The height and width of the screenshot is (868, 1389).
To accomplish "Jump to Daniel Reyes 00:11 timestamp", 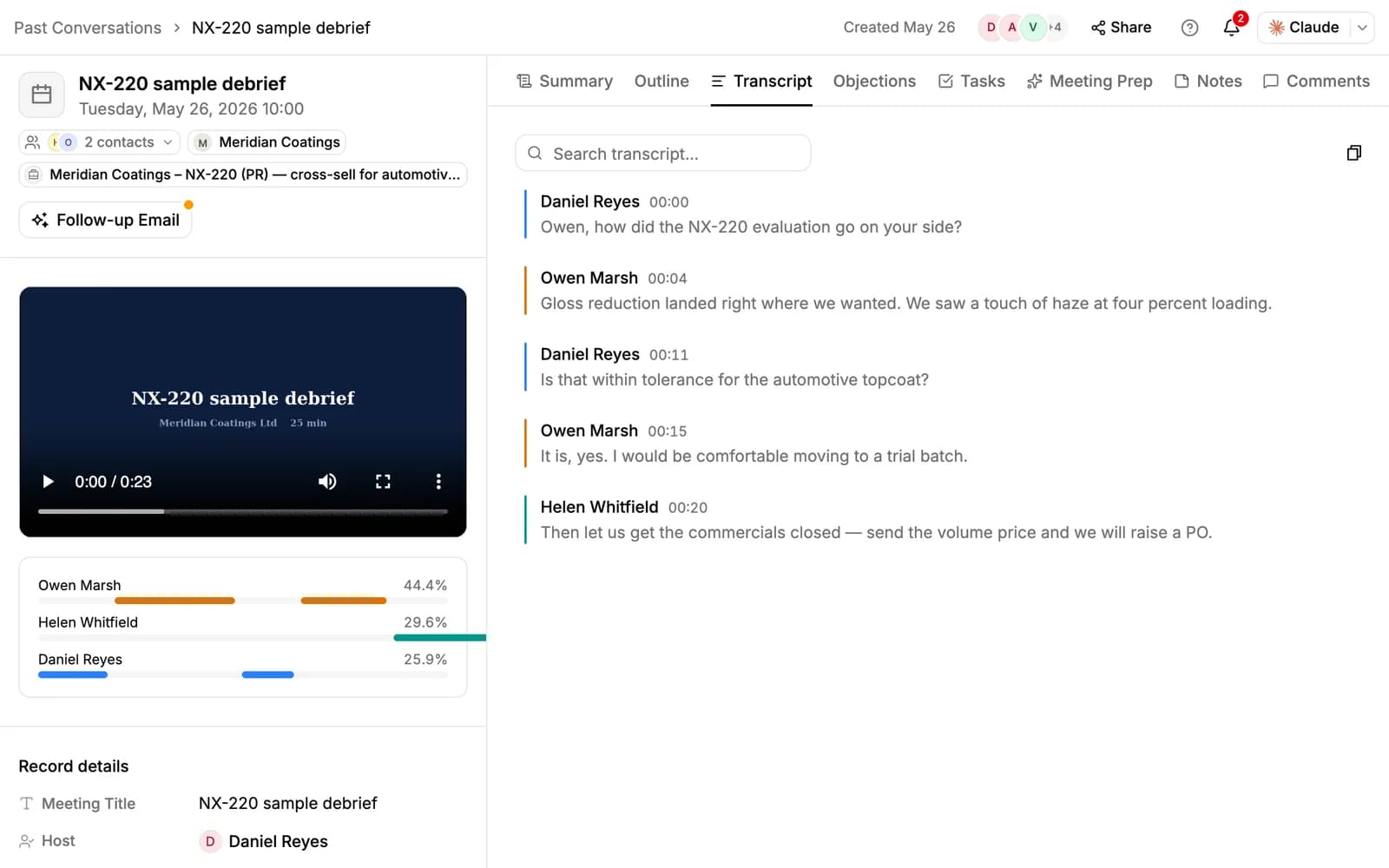I will pos(668,355).
